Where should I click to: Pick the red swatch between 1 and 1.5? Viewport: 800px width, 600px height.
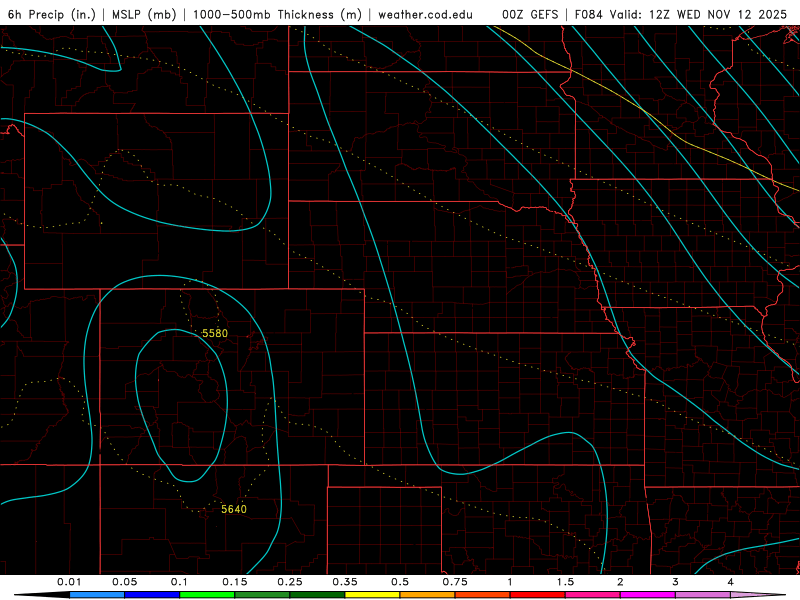pyautogui.click(x=538, y=595)
